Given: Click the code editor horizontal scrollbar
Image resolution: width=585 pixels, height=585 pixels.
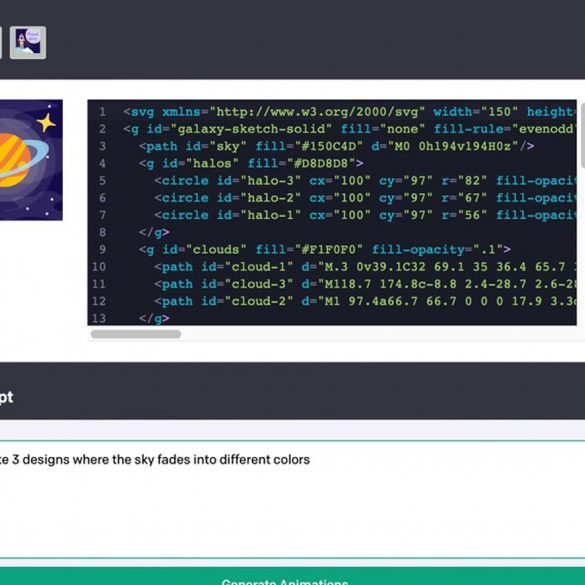Looking at the screenshot, I should click(136, 334).
